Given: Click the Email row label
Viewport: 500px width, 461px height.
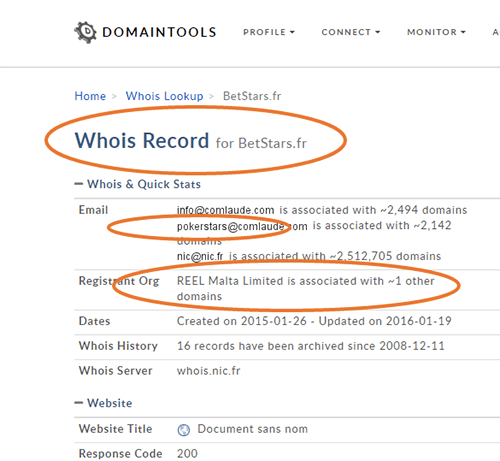Looking at the screenshot, I should click(x=93, y=210).
